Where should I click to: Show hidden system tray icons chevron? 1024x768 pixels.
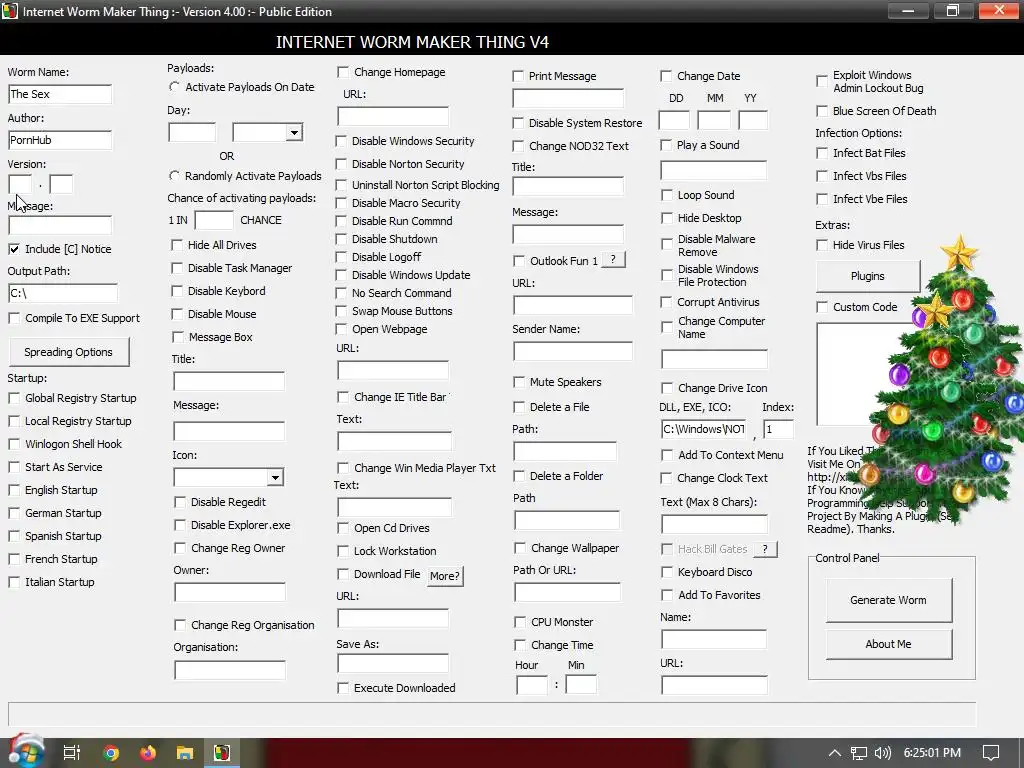coord(835,753)
